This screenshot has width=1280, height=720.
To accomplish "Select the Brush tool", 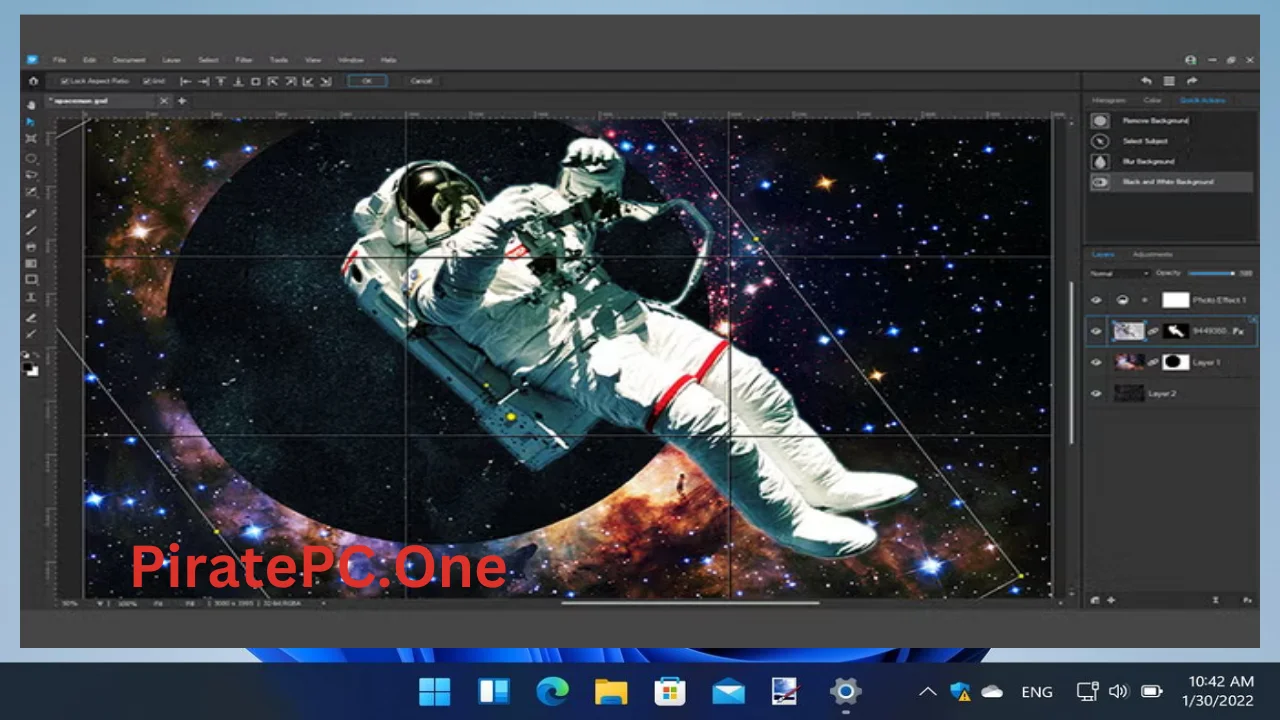I will pyautogui.click(x=31, y=213).
